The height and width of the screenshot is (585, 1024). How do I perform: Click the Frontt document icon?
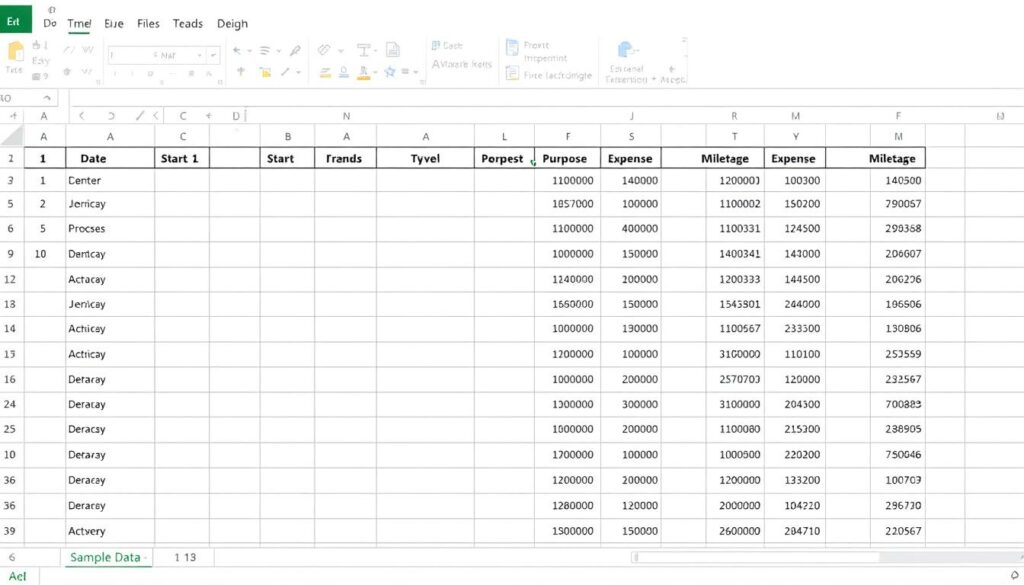click(x=512, y=47)
